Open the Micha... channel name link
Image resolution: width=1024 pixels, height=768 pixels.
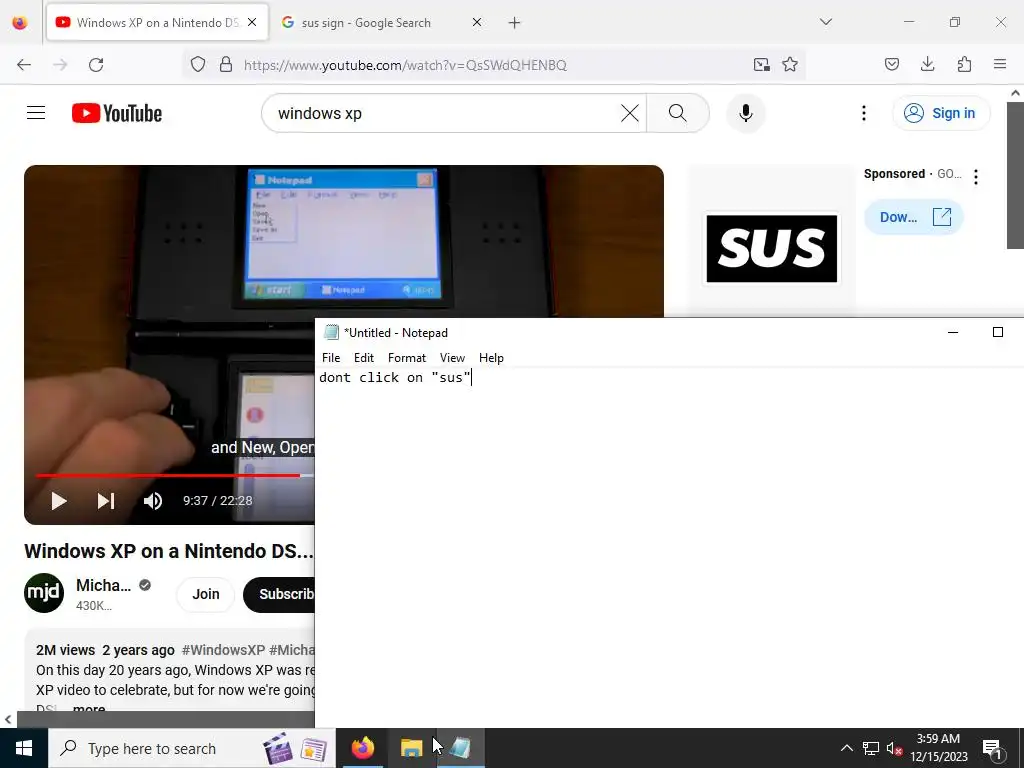point(103,585)
